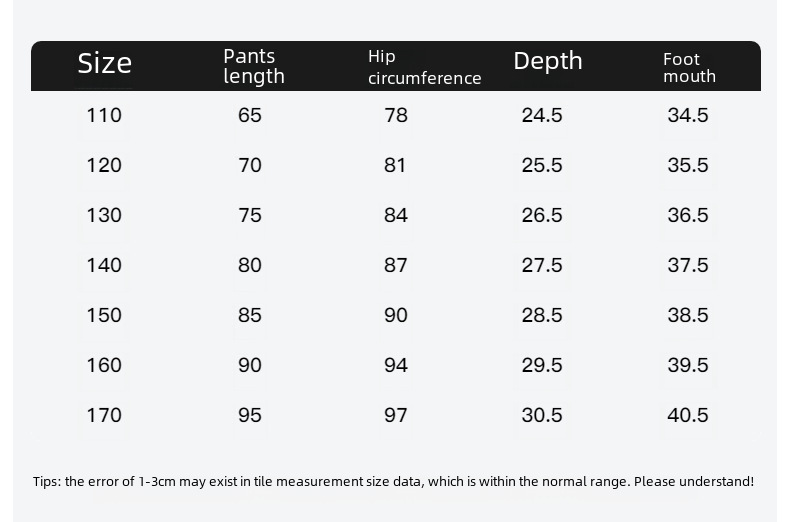Click the Depth column header

[547, 61]
